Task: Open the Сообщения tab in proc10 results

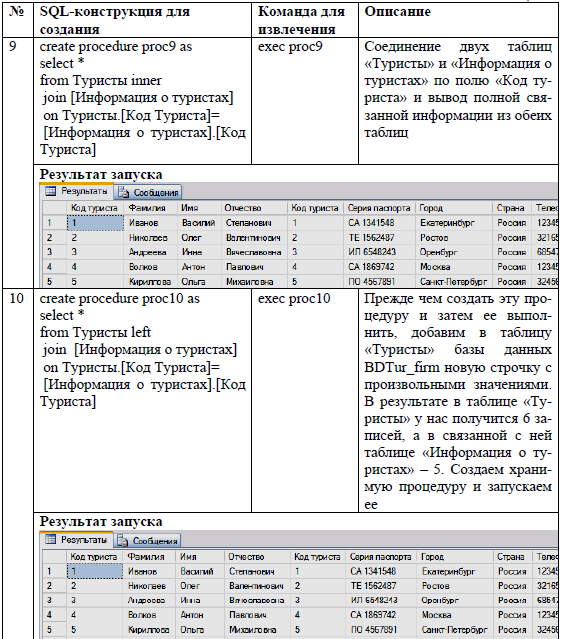Action: tap(147, 541)
